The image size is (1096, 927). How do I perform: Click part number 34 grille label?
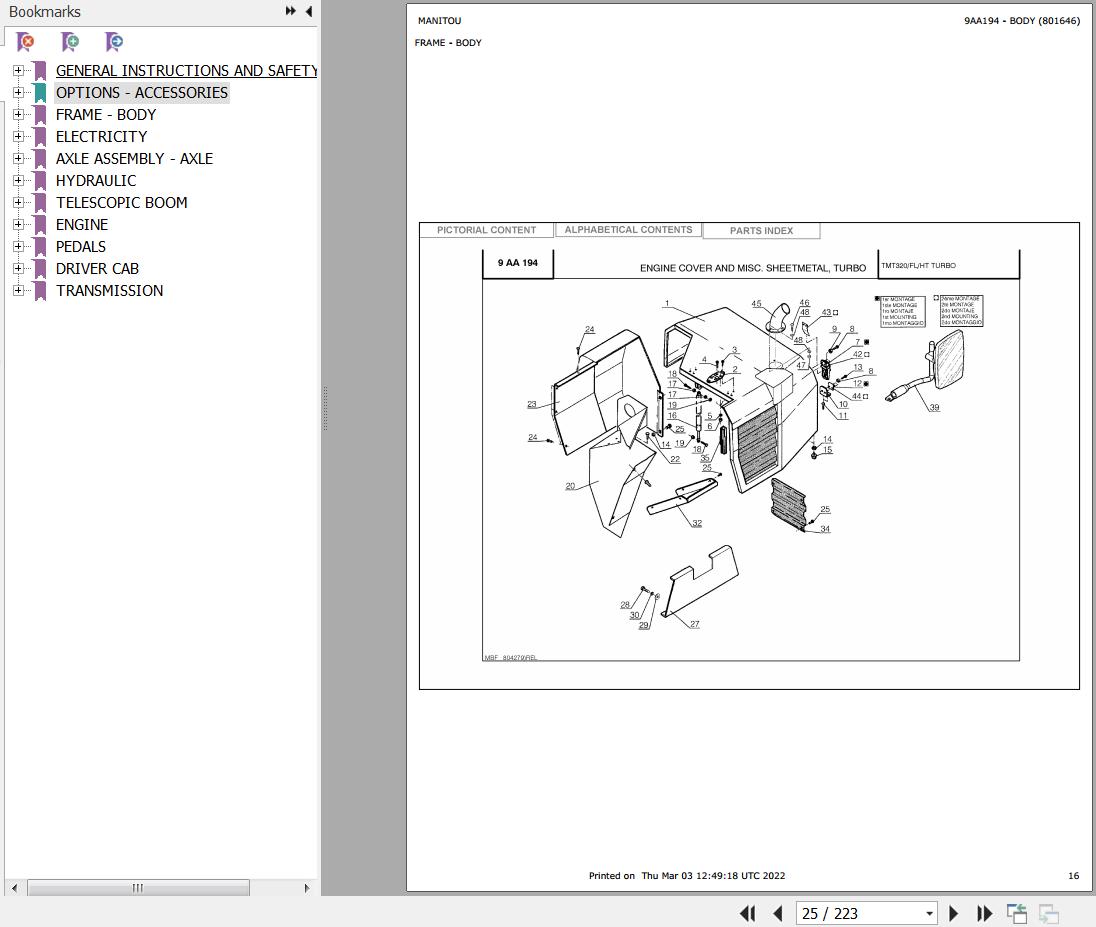pos(825,529)
